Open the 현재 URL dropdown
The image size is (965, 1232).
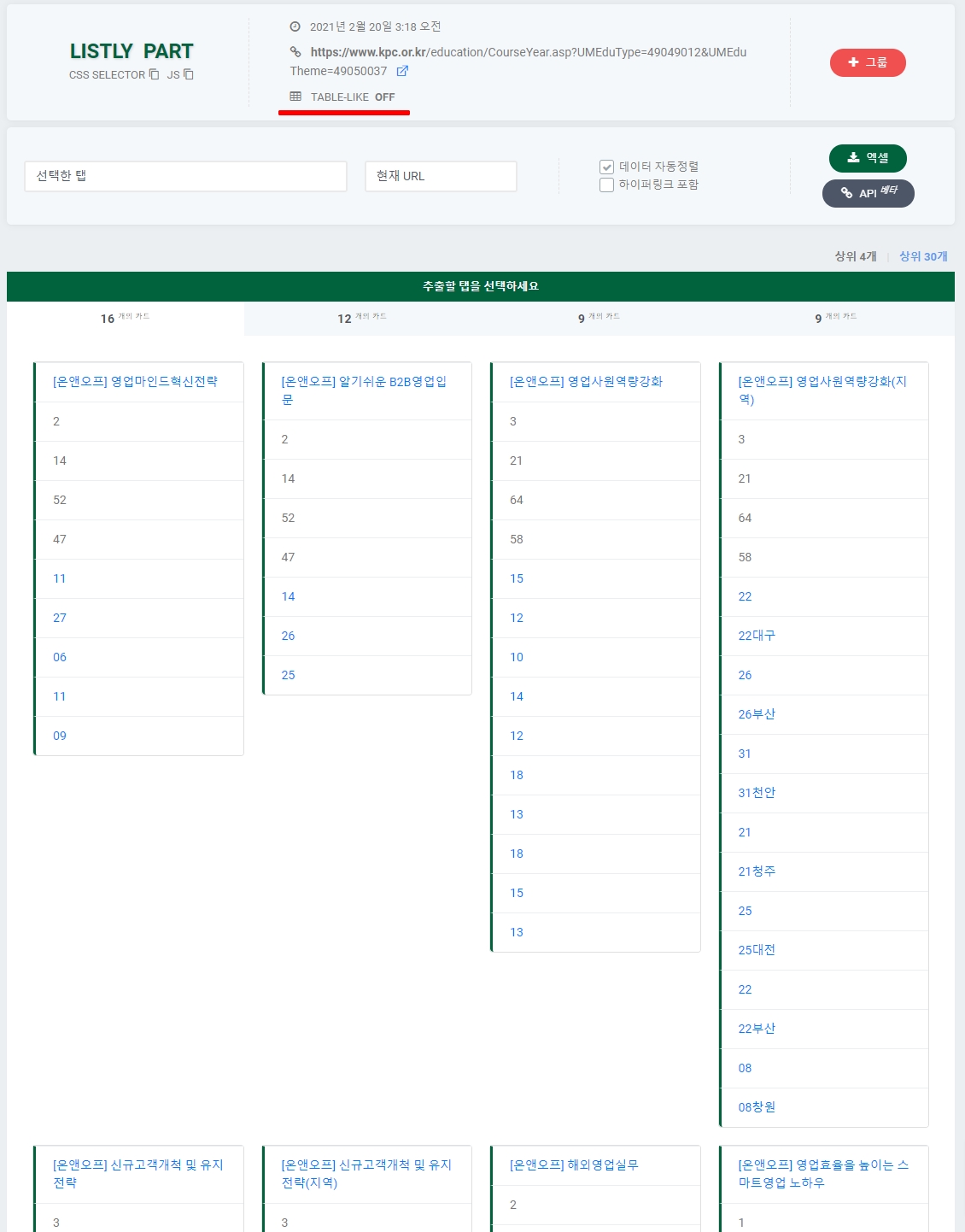[440, 176]
